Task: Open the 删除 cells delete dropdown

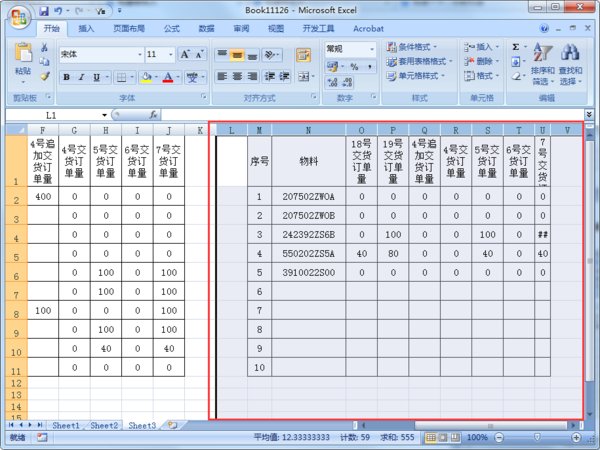Action: (x=482, y=61)
